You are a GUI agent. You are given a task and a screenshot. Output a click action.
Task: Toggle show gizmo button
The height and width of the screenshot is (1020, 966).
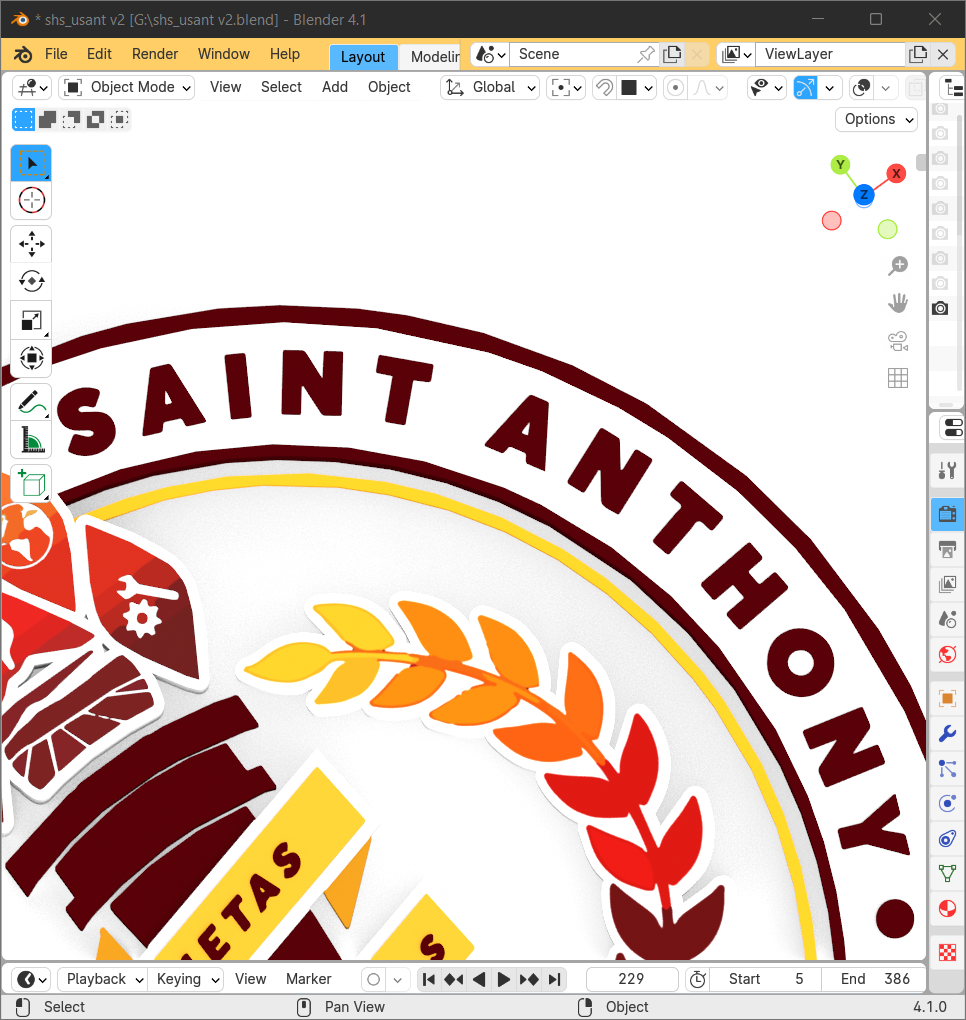coord(805,87)
